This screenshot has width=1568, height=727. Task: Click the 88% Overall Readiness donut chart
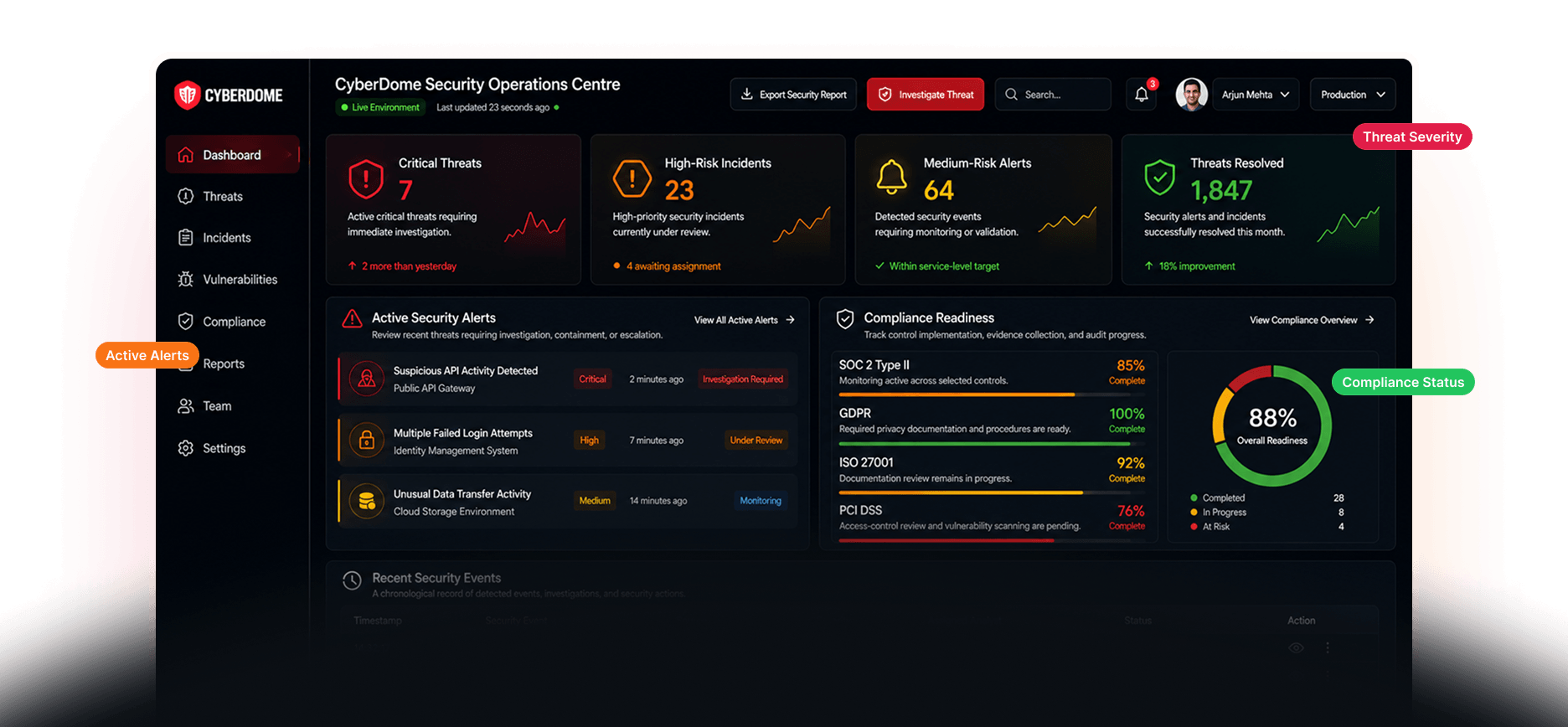(1272, 425)
